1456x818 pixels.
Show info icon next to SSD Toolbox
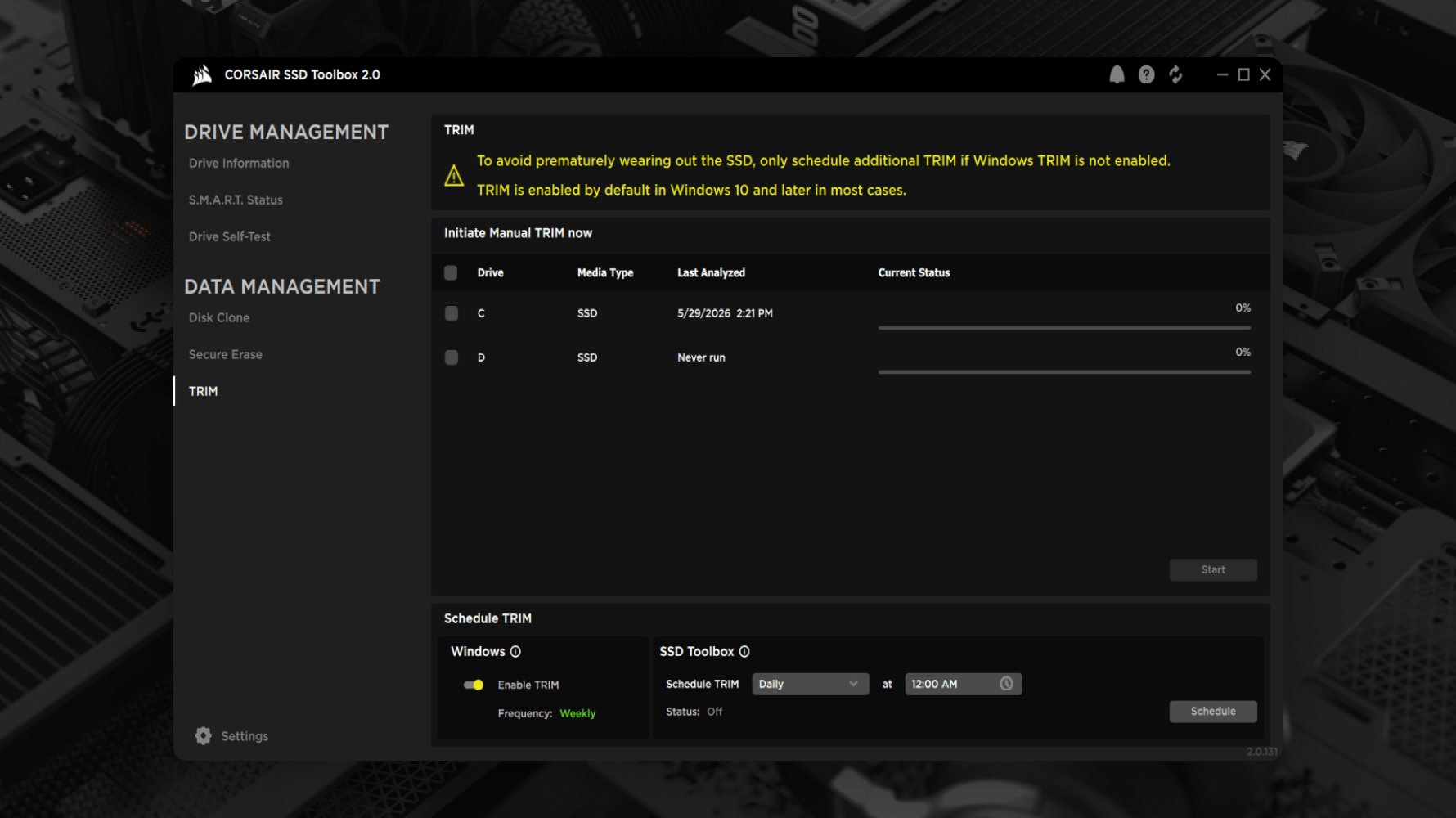(x=744, y=651)
